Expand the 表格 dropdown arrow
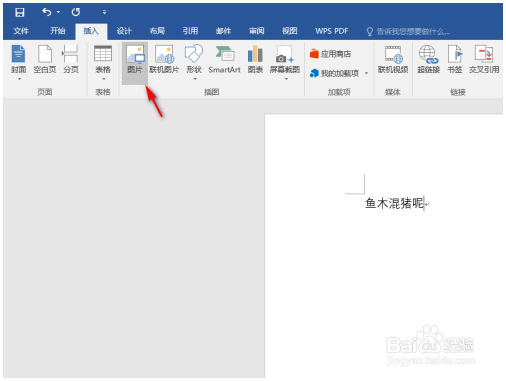The height and width of the screenshot is (381, 506). tap(103, 79)
